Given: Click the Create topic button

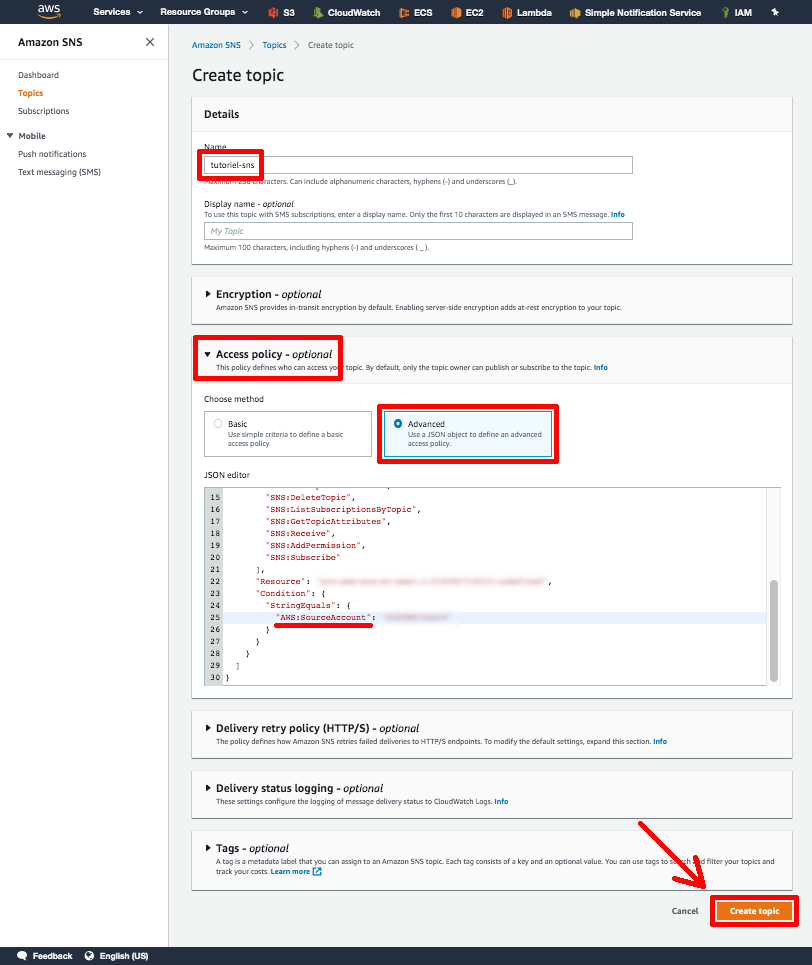Looking at the screenshot, I should [x=754, y=911].
